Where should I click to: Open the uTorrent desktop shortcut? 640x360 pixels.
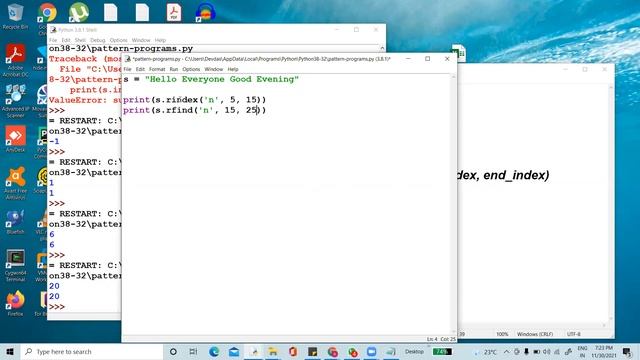click(79, 12)
